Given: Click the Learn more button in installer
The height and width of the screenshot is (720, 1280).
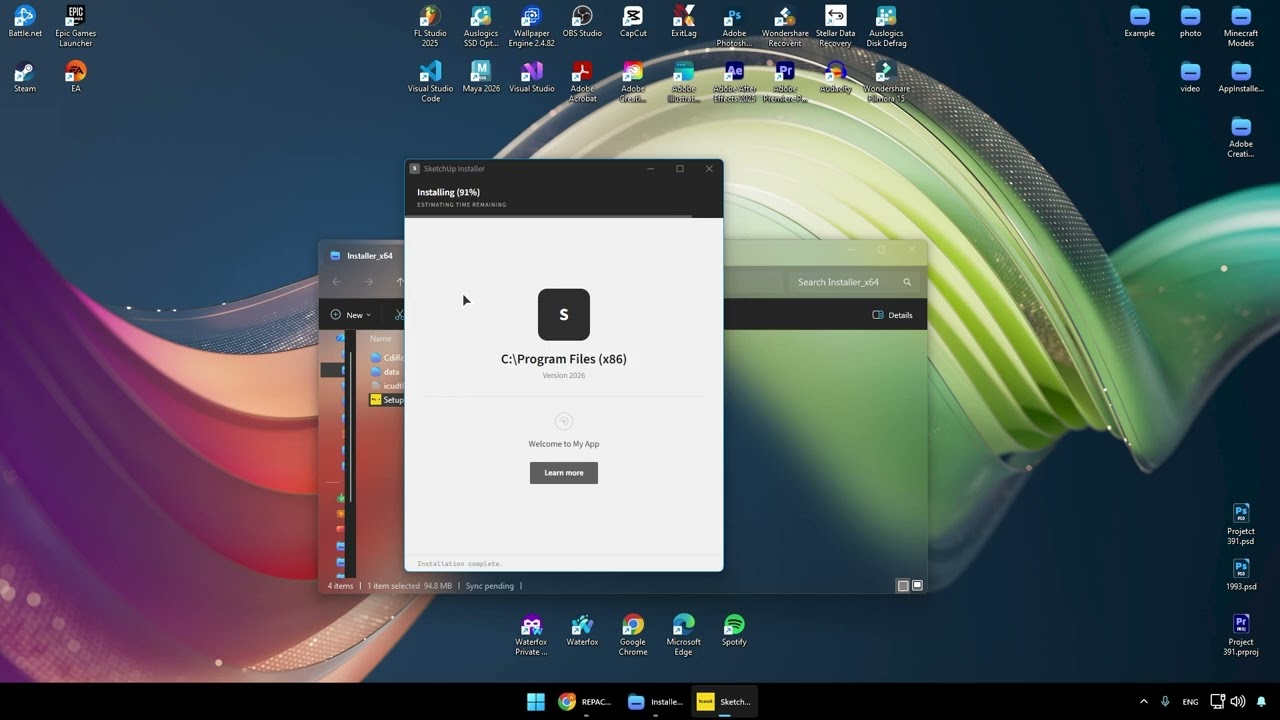Looking at the screenshot, I should pos(564,473).
